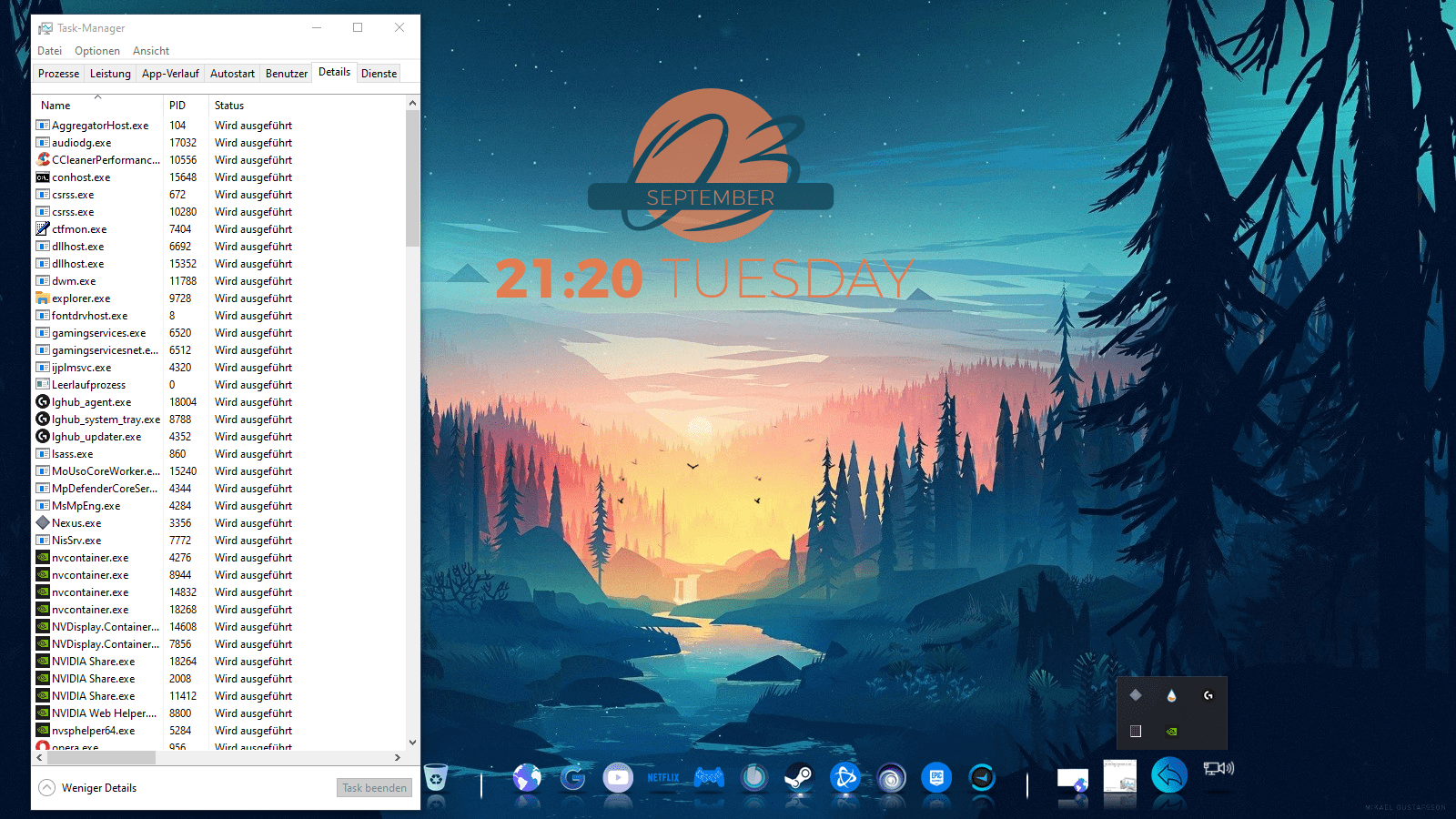Click the Logitech G HUB tray icon
The height and width of the screenshot is (819, 1456).
click(x=1208, y=695)
